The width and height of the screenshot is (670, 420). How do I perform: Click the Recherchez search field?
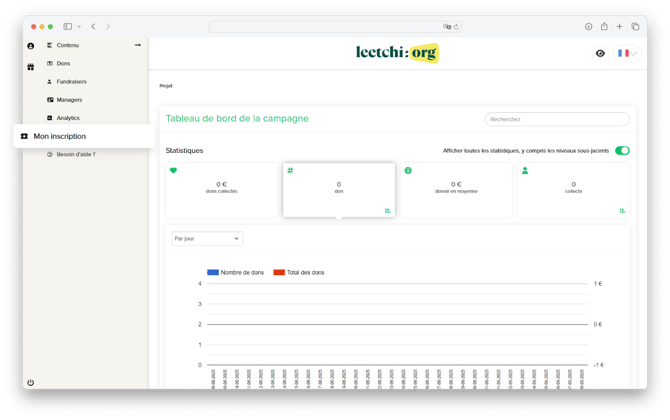click(x=557, y=119)
